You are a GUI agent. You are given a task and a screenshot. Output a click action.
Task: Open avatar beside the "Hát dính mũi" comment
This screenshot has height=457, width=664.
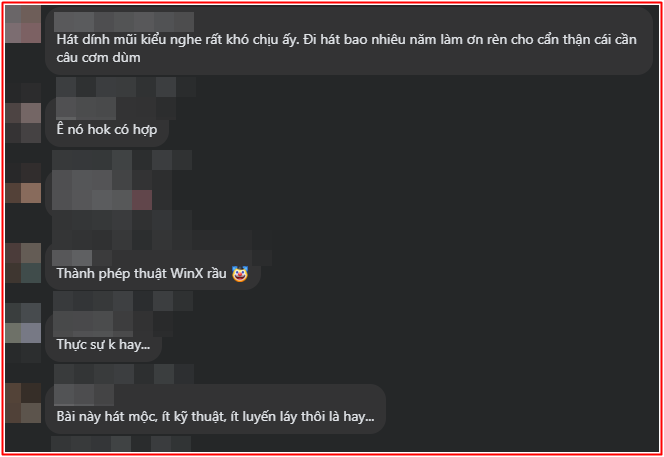click(x=23, y=24)
